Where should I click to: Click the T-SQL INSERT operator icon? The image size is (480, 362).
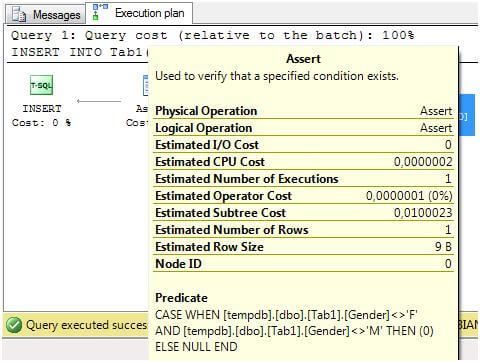(41, 85)
